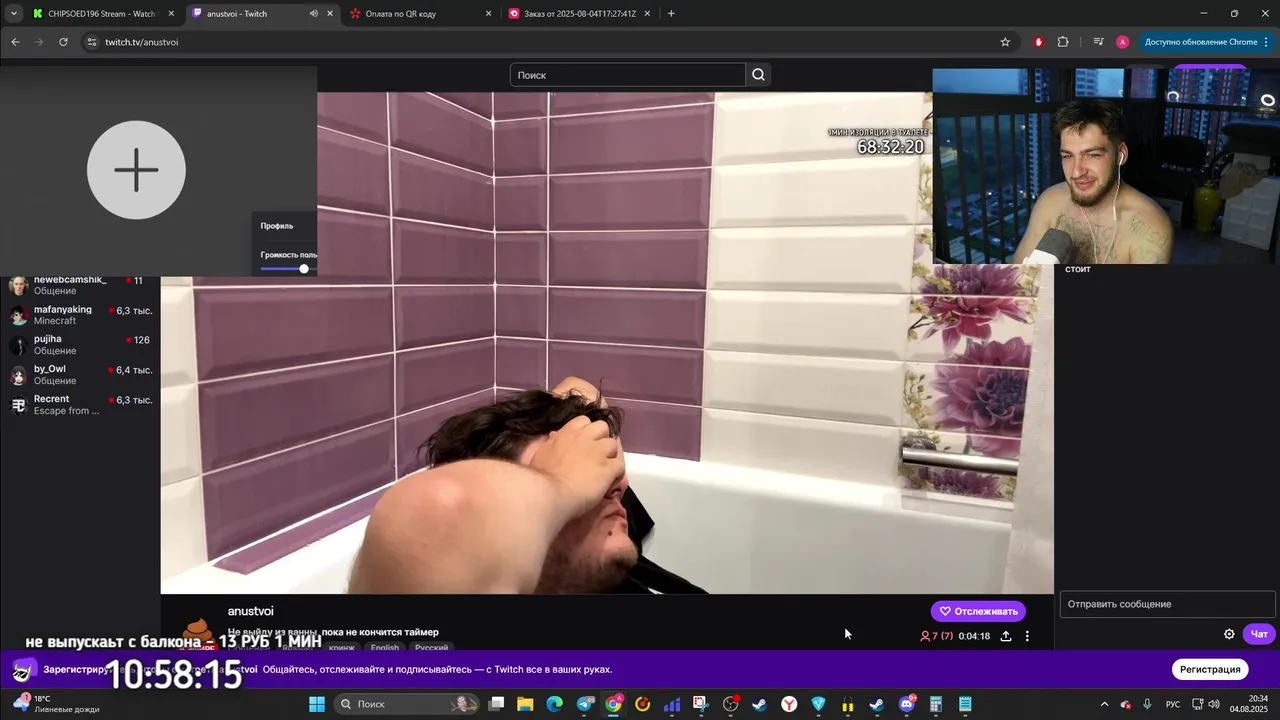Switch РУС input language indicator
1280x720 pixels.
click(1173, 704)
